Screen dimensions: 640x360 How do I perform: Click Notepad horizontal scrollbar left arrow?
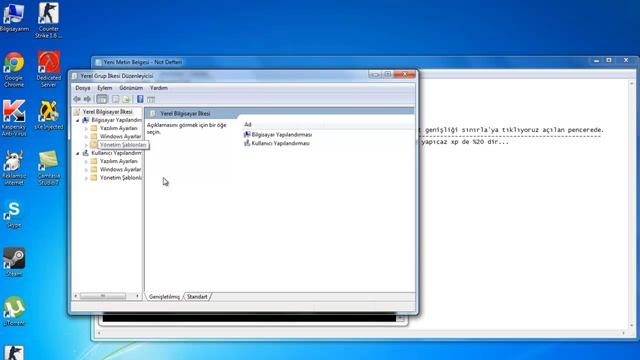pos(100,333)
